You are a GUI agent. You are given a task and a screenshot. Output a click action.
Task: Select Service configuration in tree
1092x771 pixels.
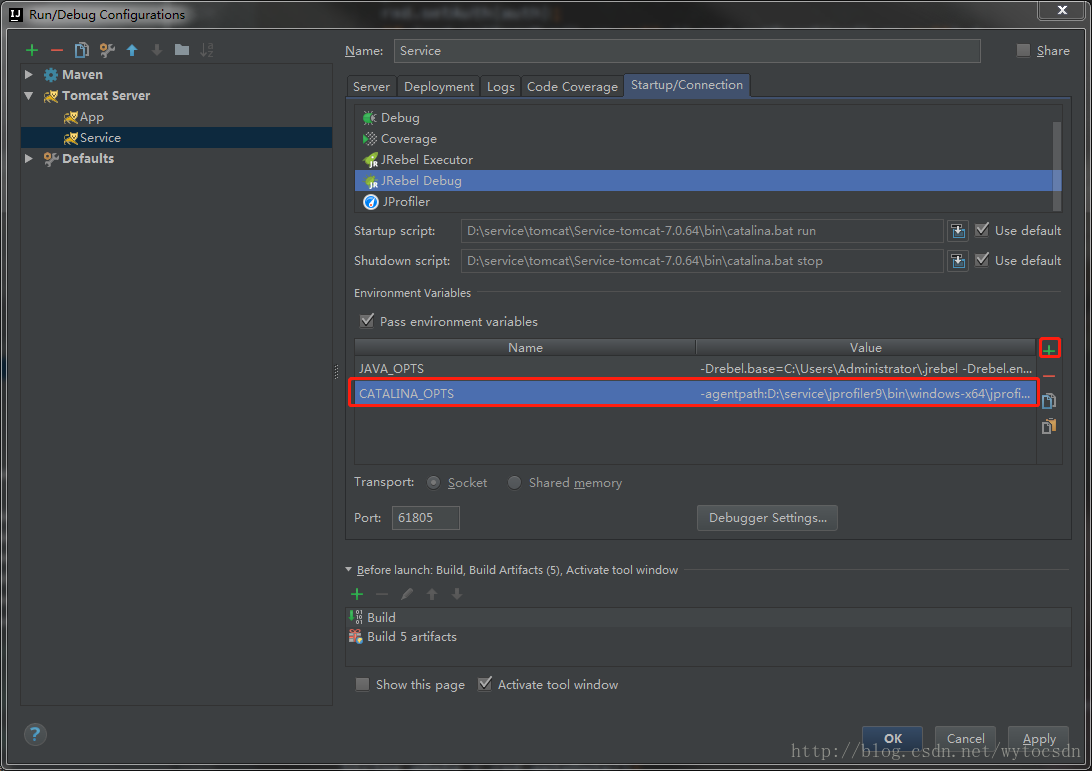click(x=176, y=138)
